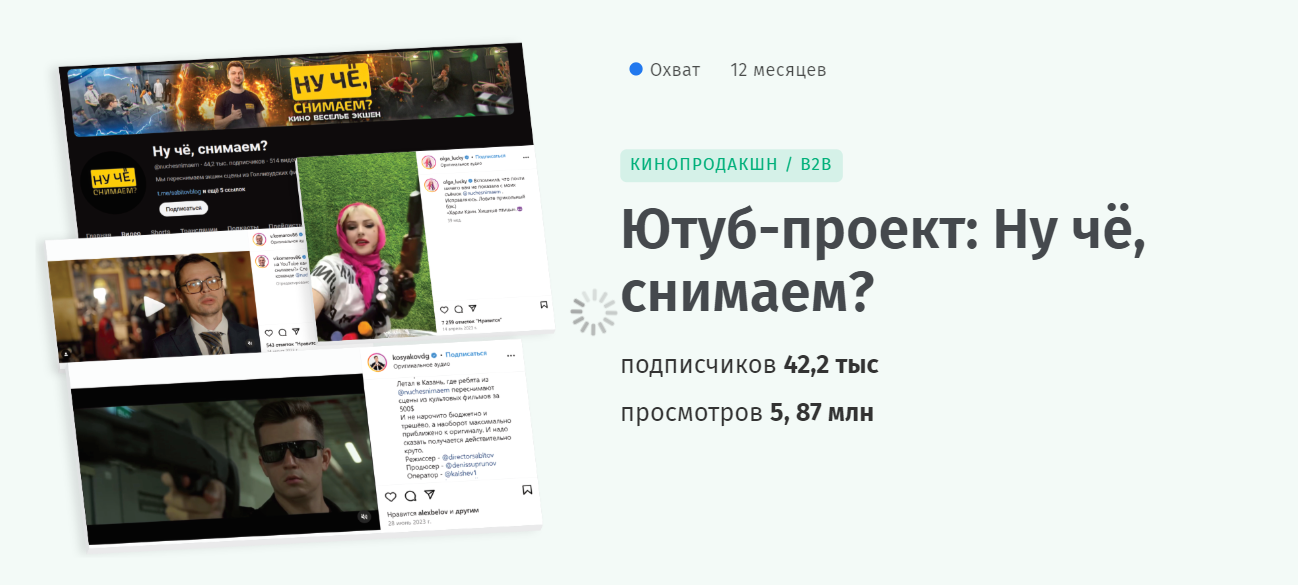Open the Ютуб-проект: Ну чё, снимаем? heading
1298x585 pixels.
[x=883, y=261]
